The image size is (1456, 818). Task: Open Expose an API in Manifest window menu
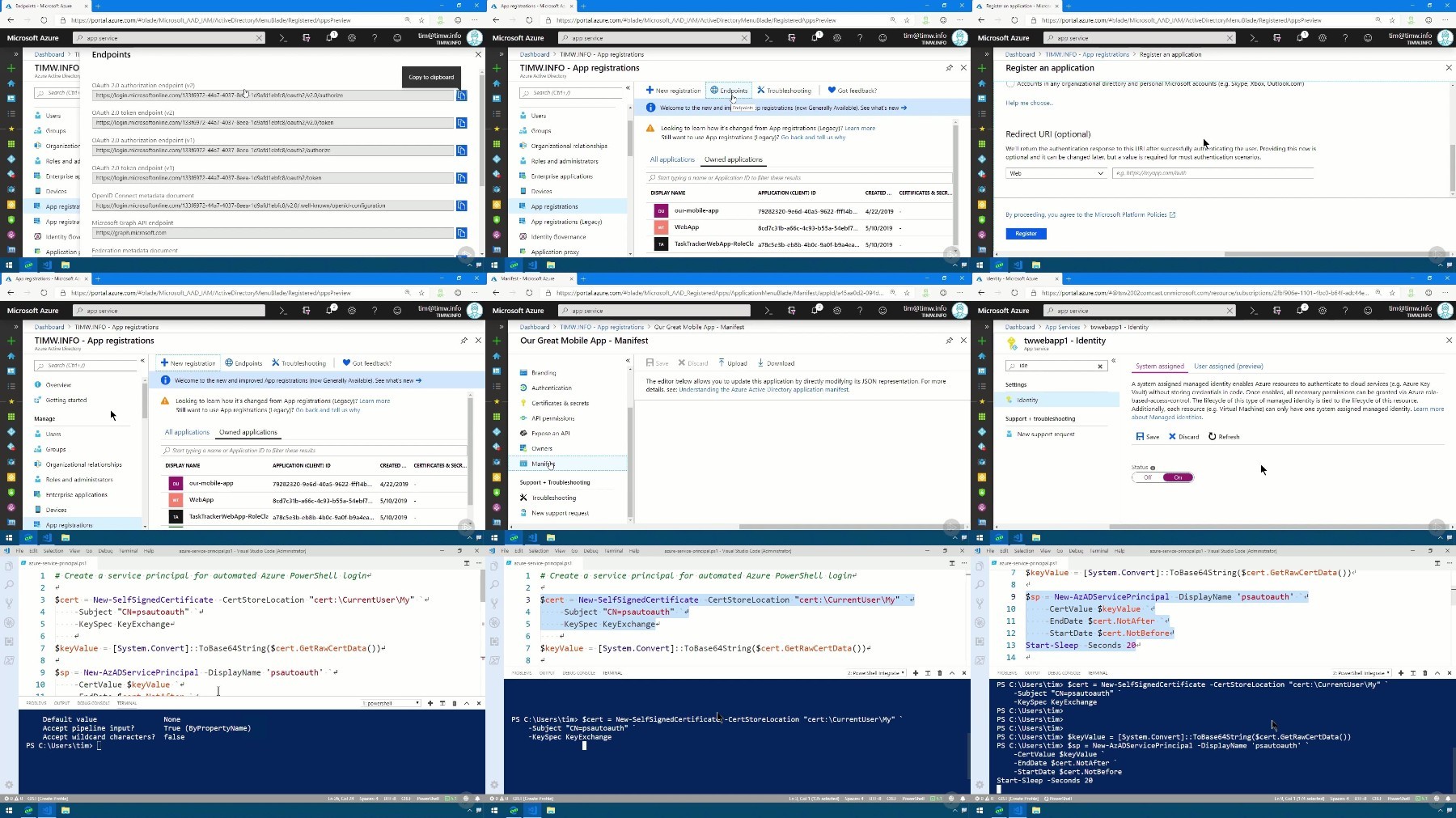click(x=550, y=434)
